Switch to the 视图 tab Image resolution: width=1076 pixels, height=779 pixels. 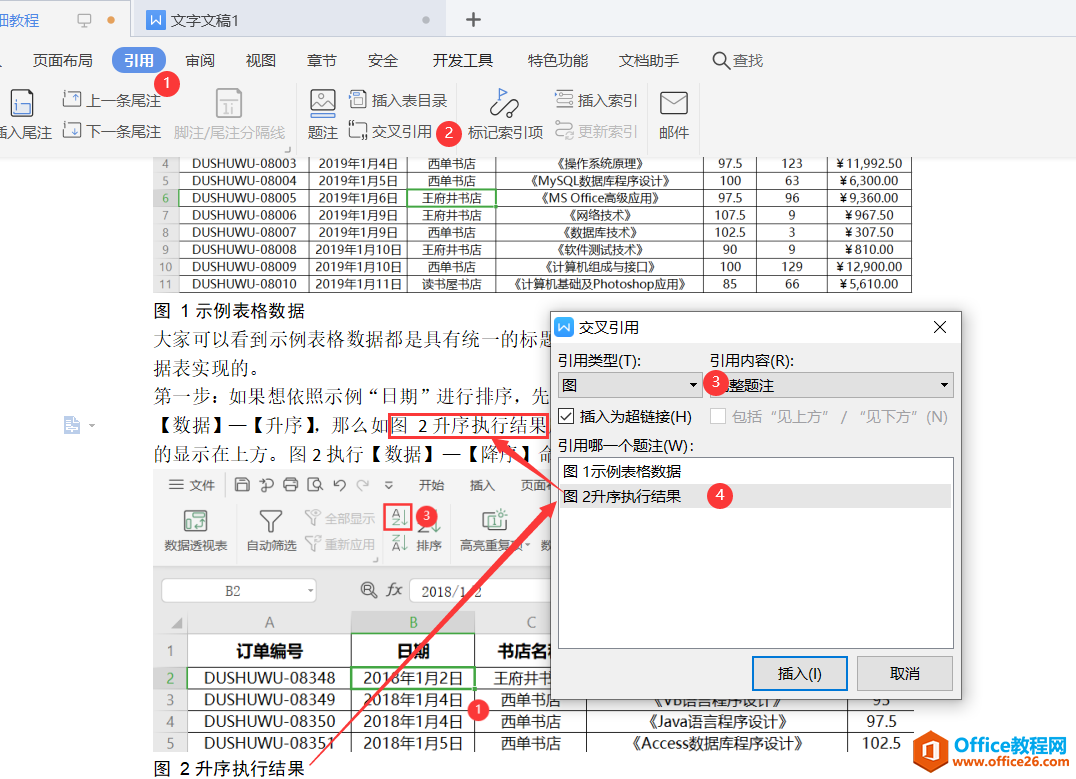click(x=261, y=60)
